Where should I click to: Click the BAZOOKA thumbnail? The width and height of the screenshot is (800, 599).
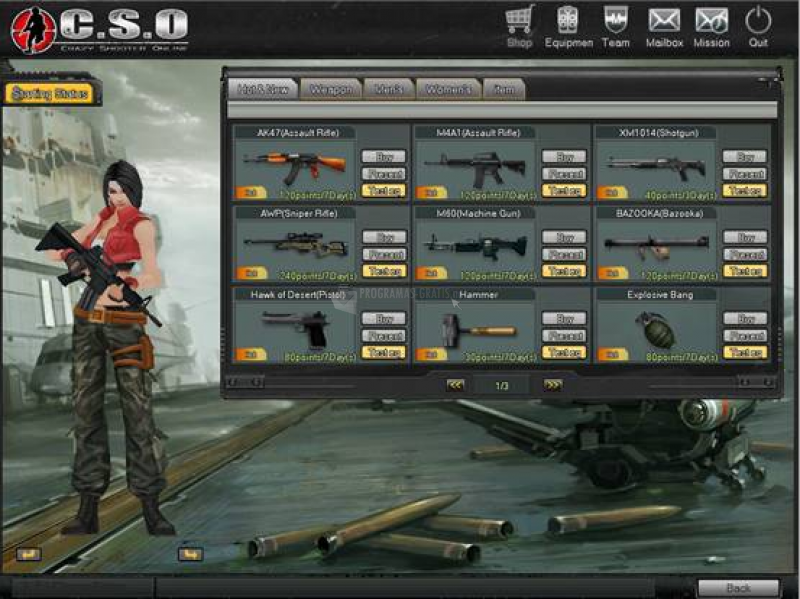tap(656, 247)
